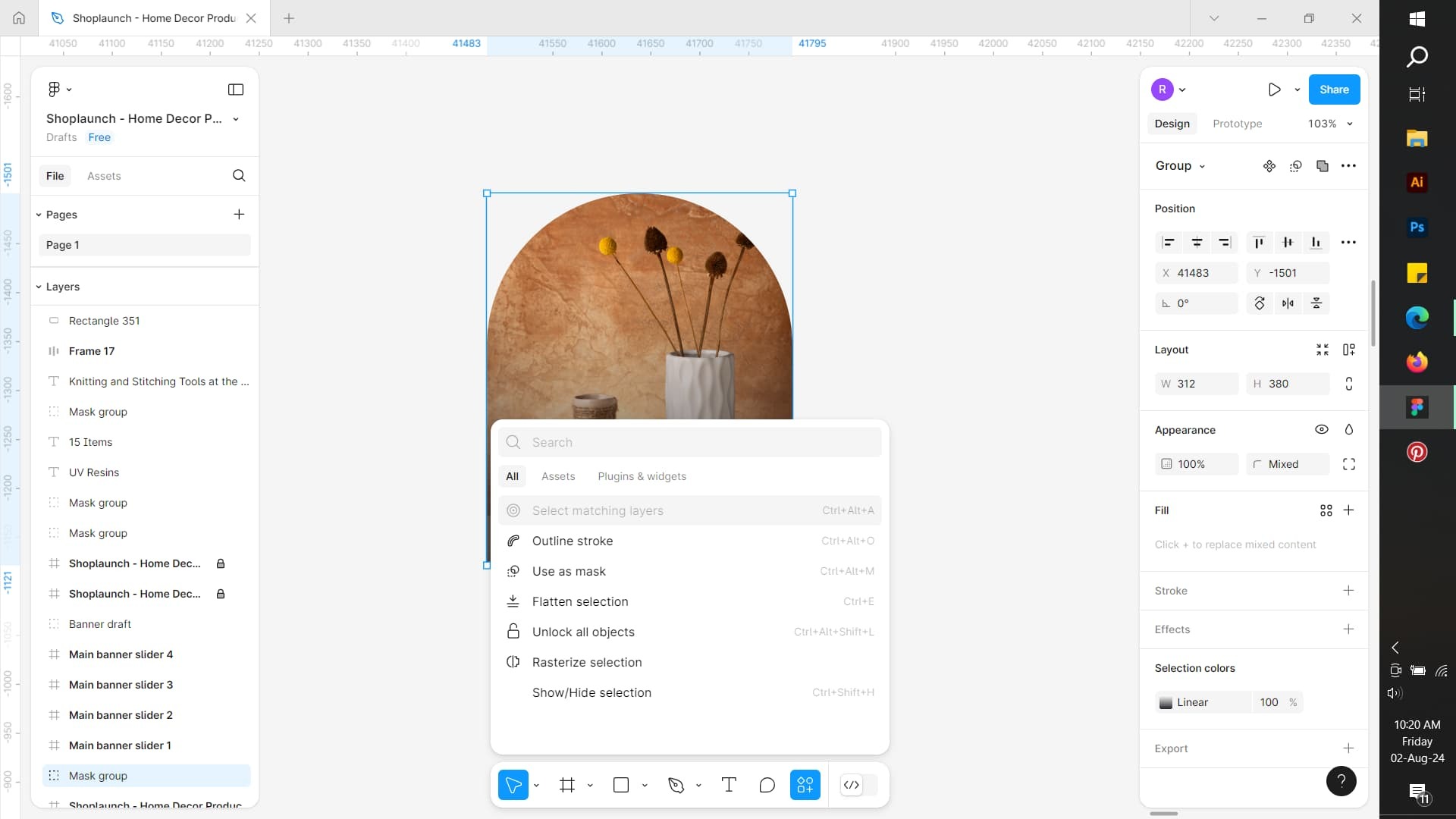Align selection right
1456x819 pixels.
tap(1225, 243)
